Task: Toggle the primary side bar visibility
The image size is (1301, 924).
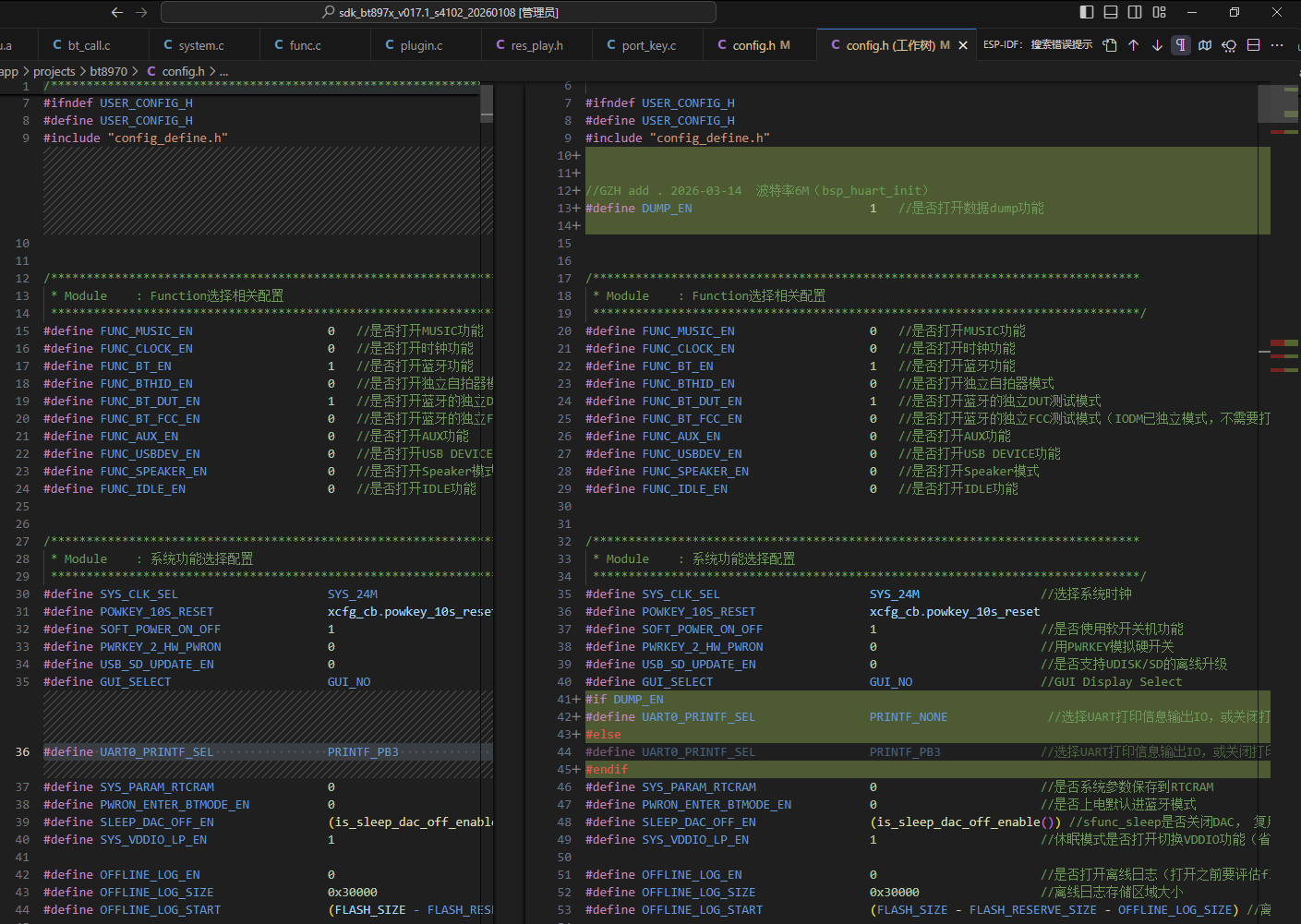Action: [1087, 12]
